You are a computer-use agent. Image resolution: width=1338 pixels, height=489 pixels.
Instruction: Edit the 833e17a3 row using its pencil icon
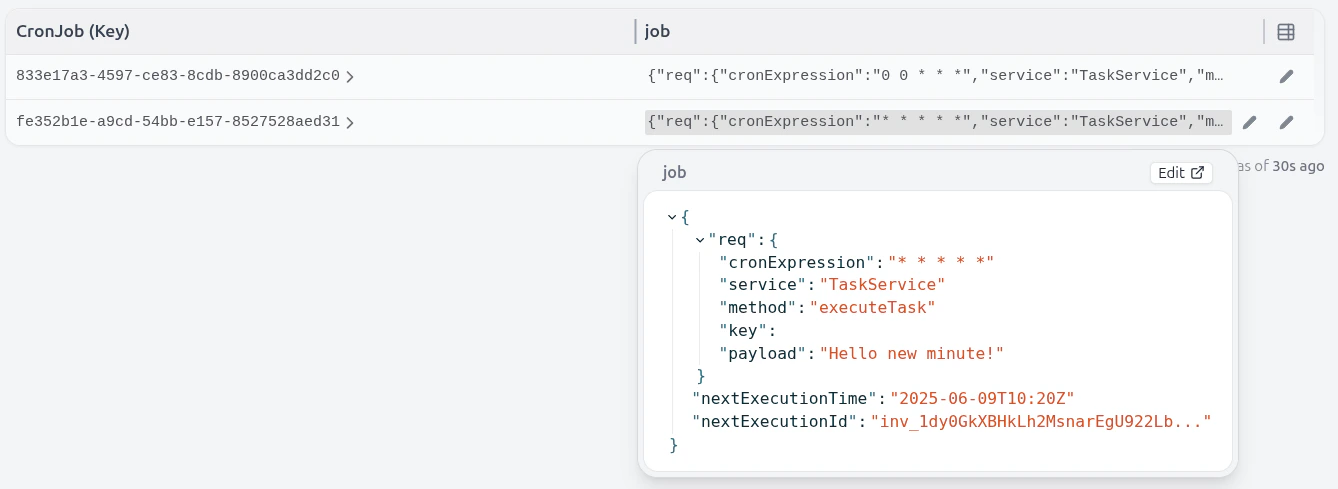tap(1286, 76)
